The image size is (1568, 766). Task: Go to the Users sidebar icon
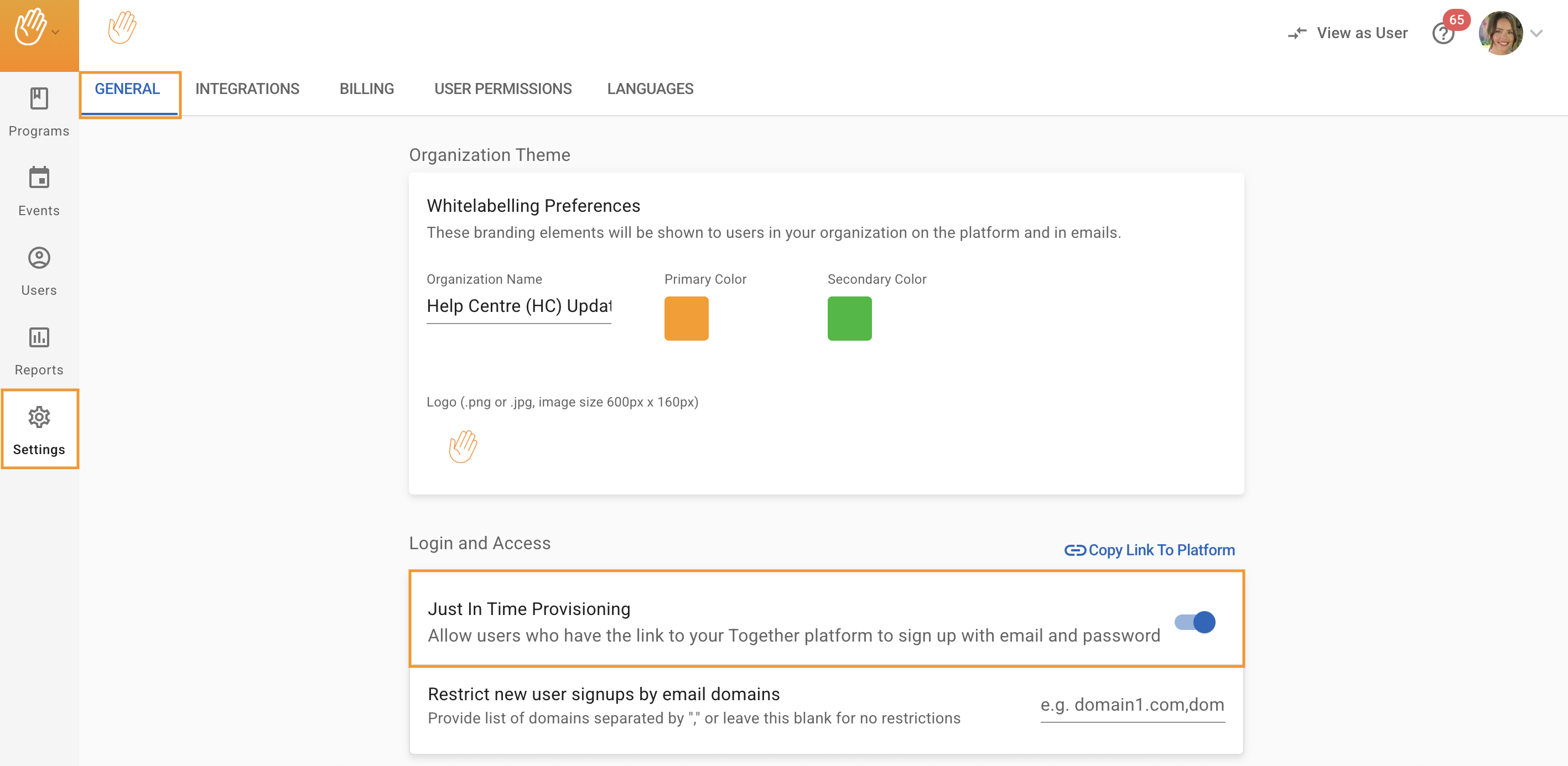[39, 258]
